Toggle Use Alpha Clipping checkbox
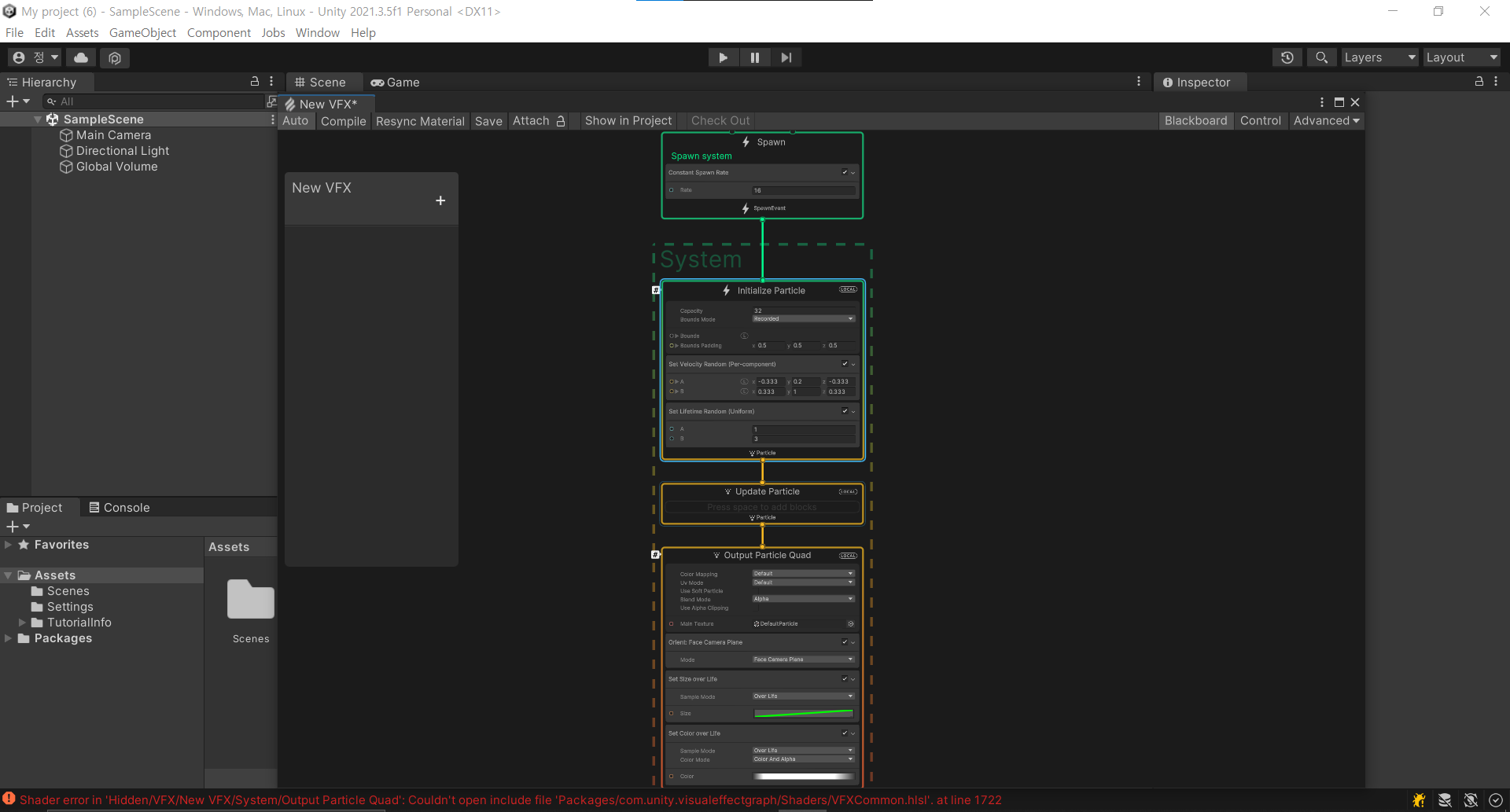The image size is (1510, 812). 755,608
